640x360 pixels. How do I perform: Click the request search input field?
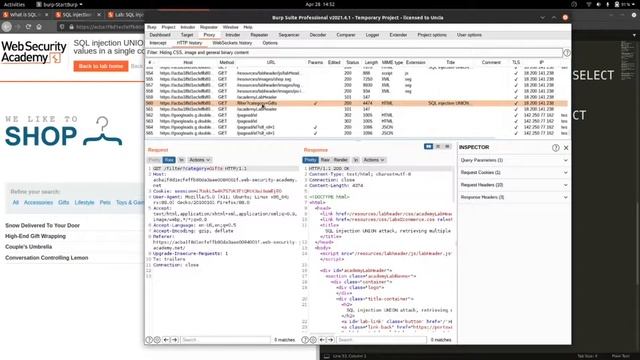[x=225, y=340]
